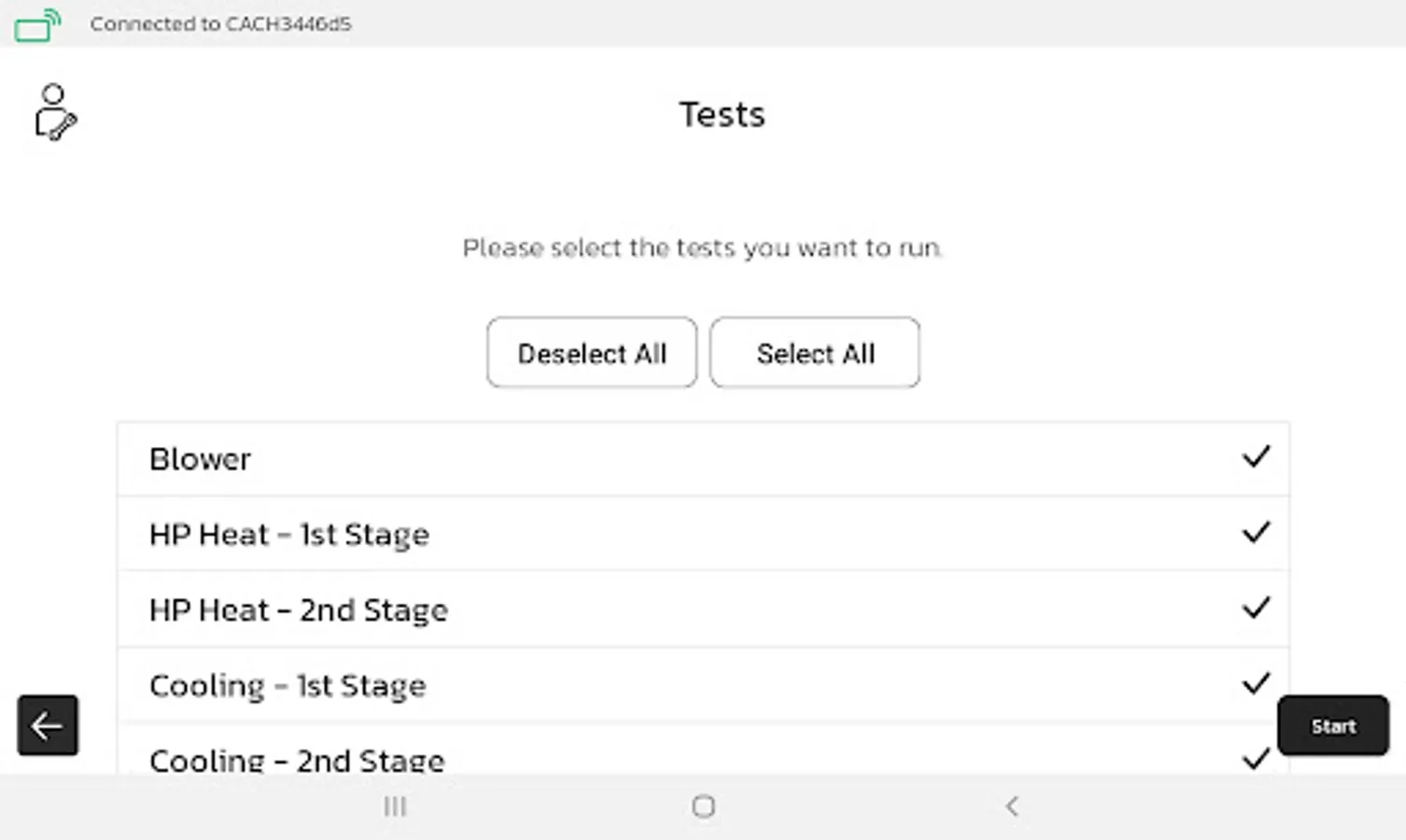Select the HP Heat – 2nd Stage row
Screen dimensions: 1406x840
click(654, 610)
